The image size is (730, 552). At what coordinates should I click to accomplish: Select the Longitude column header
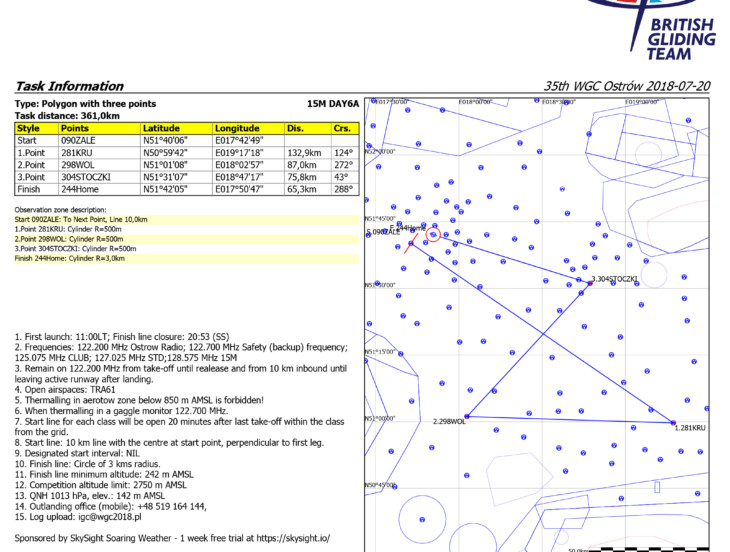237,128
